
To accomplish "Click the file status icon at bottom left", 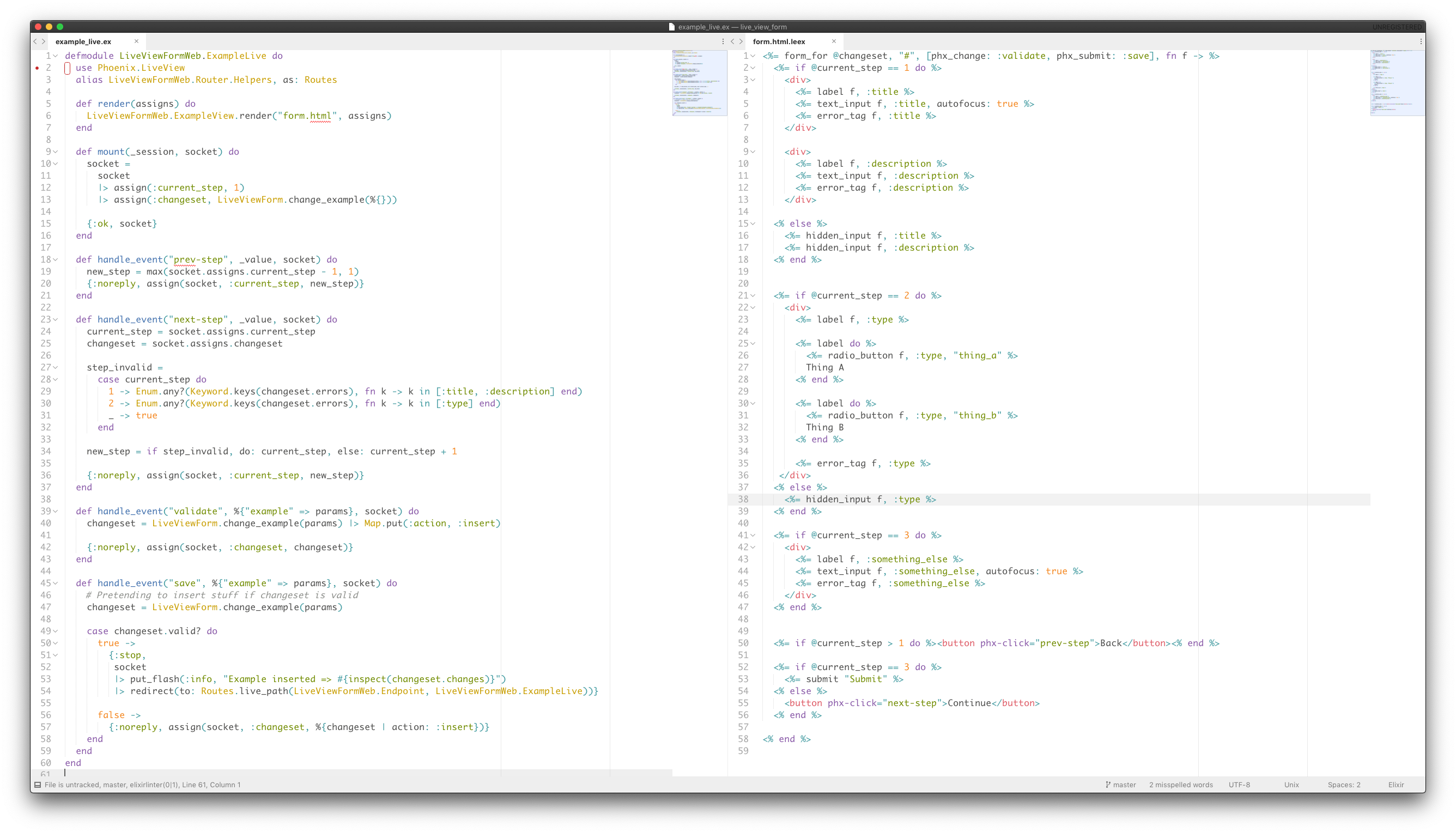I will [x=37, y=785].
